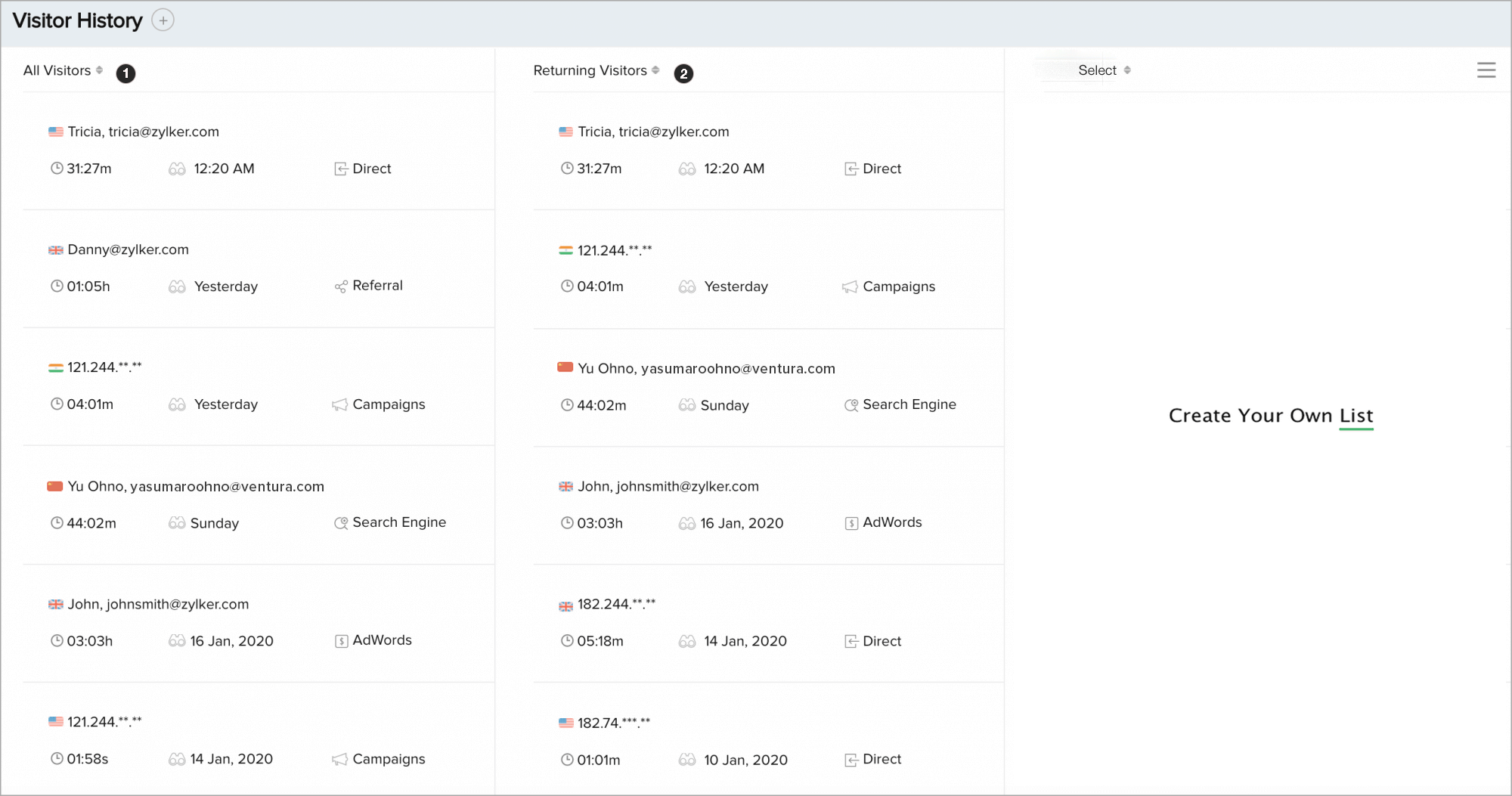Open the hamburger menu icon at top right
This screenshot has height=796, width=1512.
[x=1486, y=70]
